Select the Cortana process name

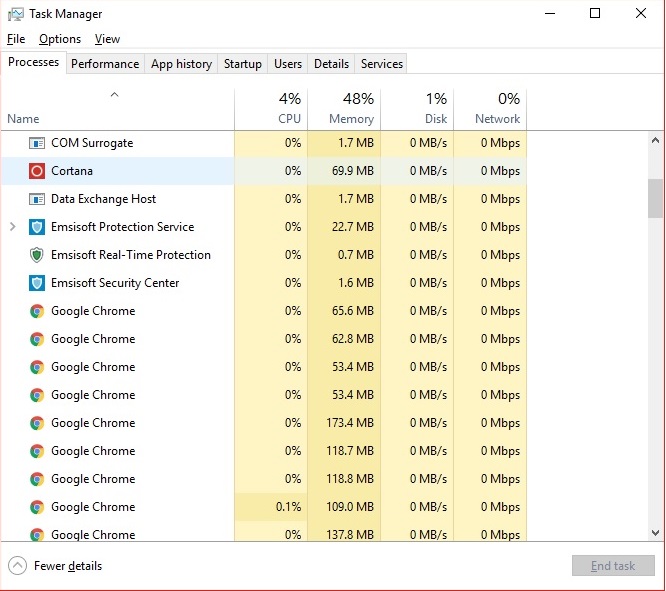[72, 171]
